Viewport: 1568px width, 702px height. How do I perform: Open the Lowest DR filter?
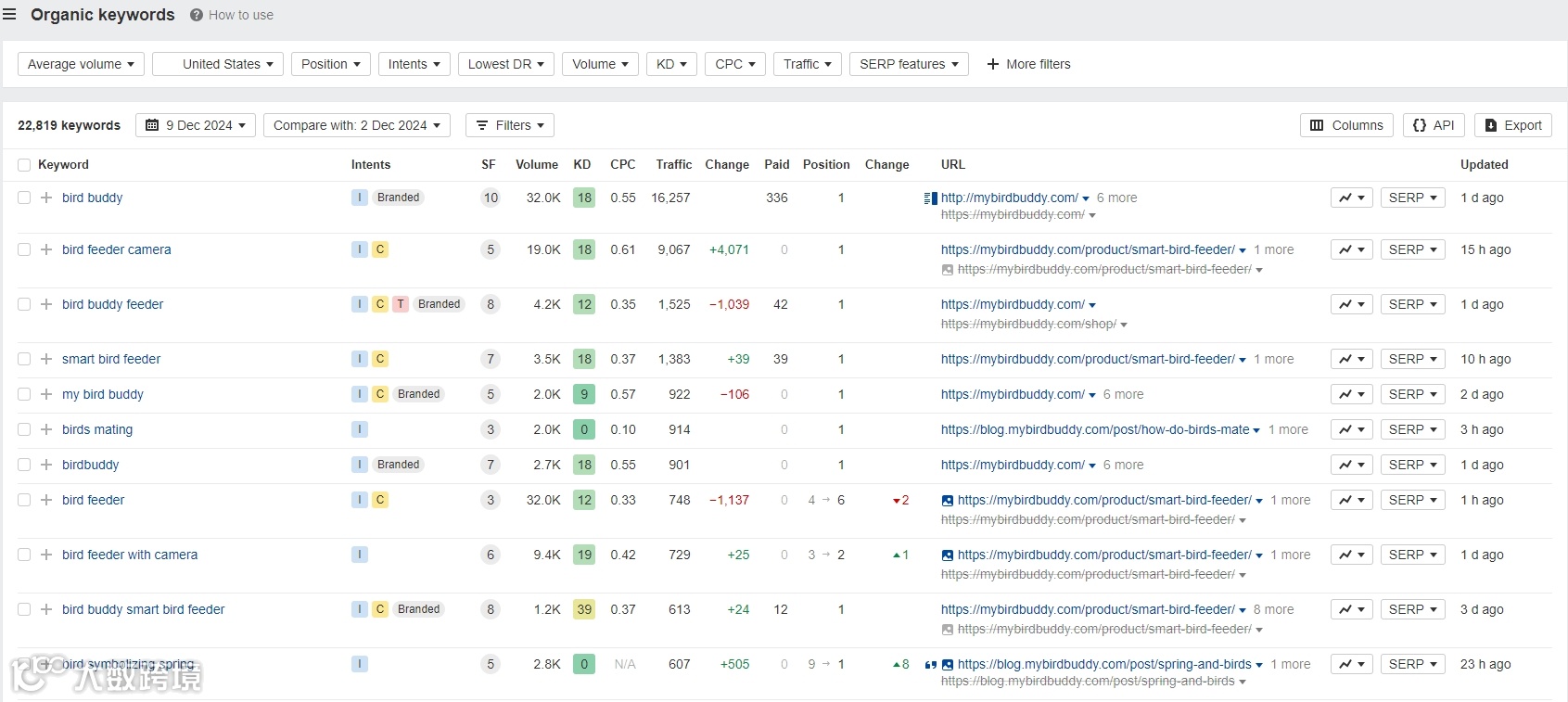point(506,64)
